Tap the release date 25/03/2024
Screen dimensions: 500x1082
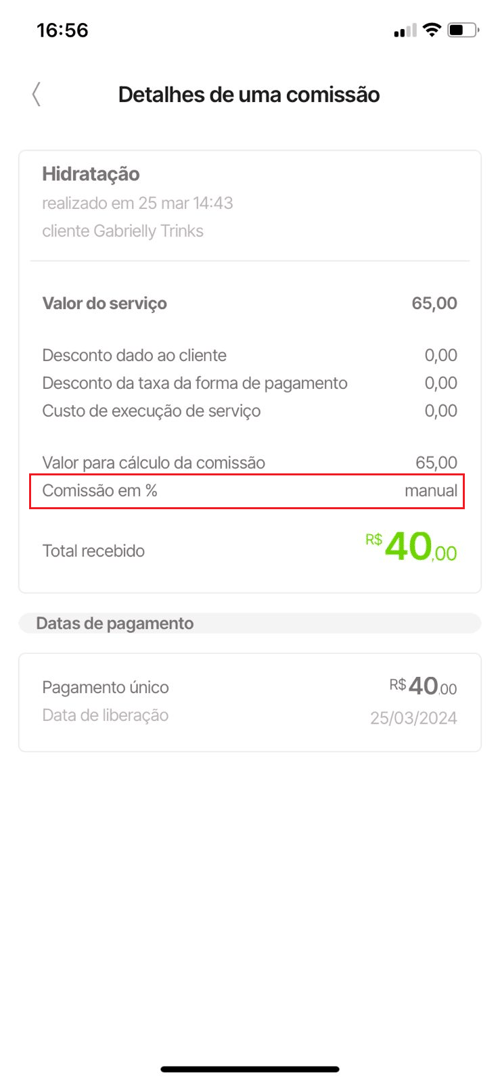coord(414,718)
